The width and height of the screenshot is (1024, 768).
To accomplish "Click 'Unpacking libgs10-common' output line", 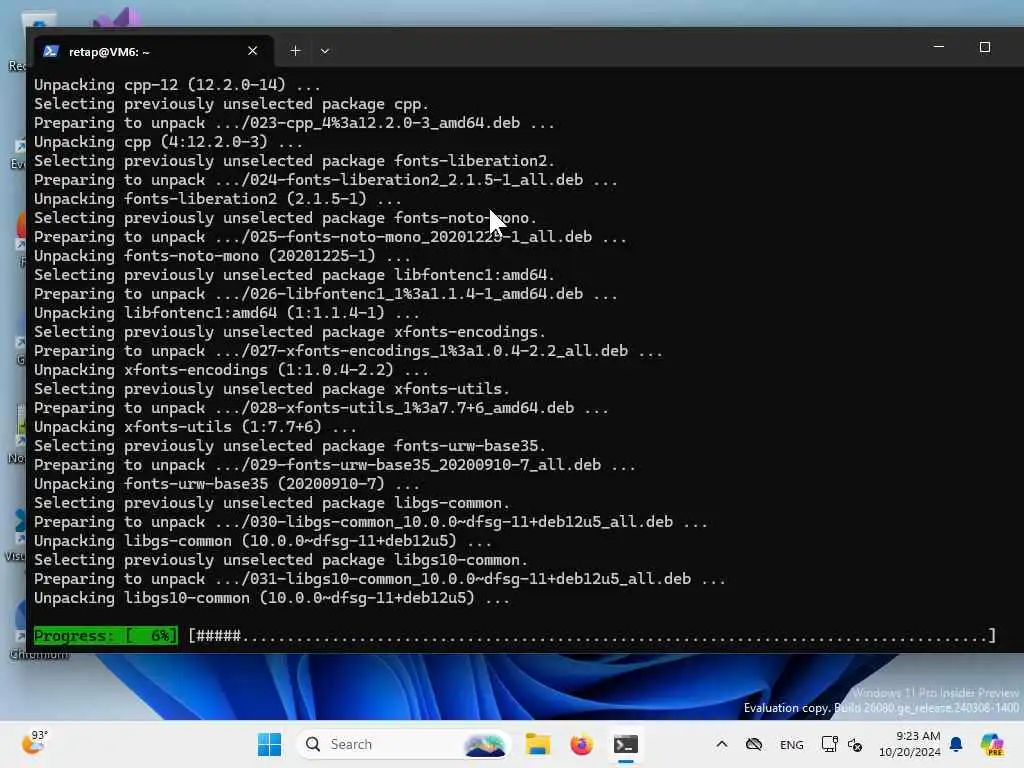I will pyautogui.click(x=272, y=598).
